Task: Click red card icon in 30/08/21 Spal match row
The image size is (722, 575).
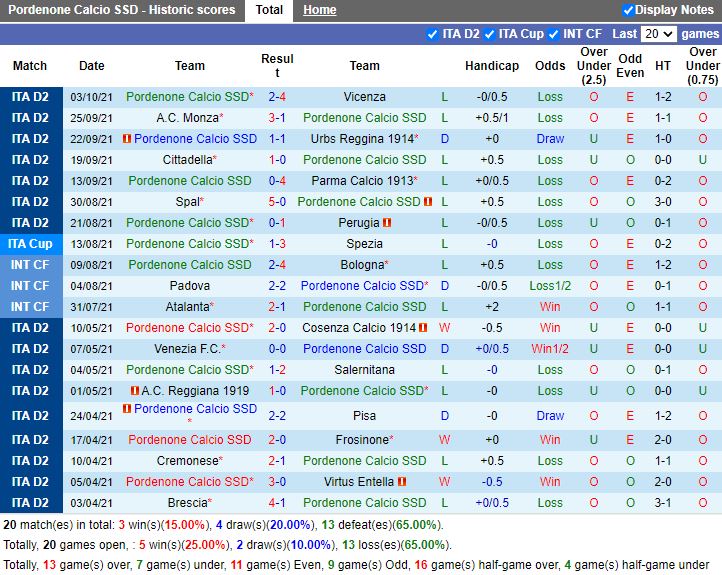Action: click(427, 202)
